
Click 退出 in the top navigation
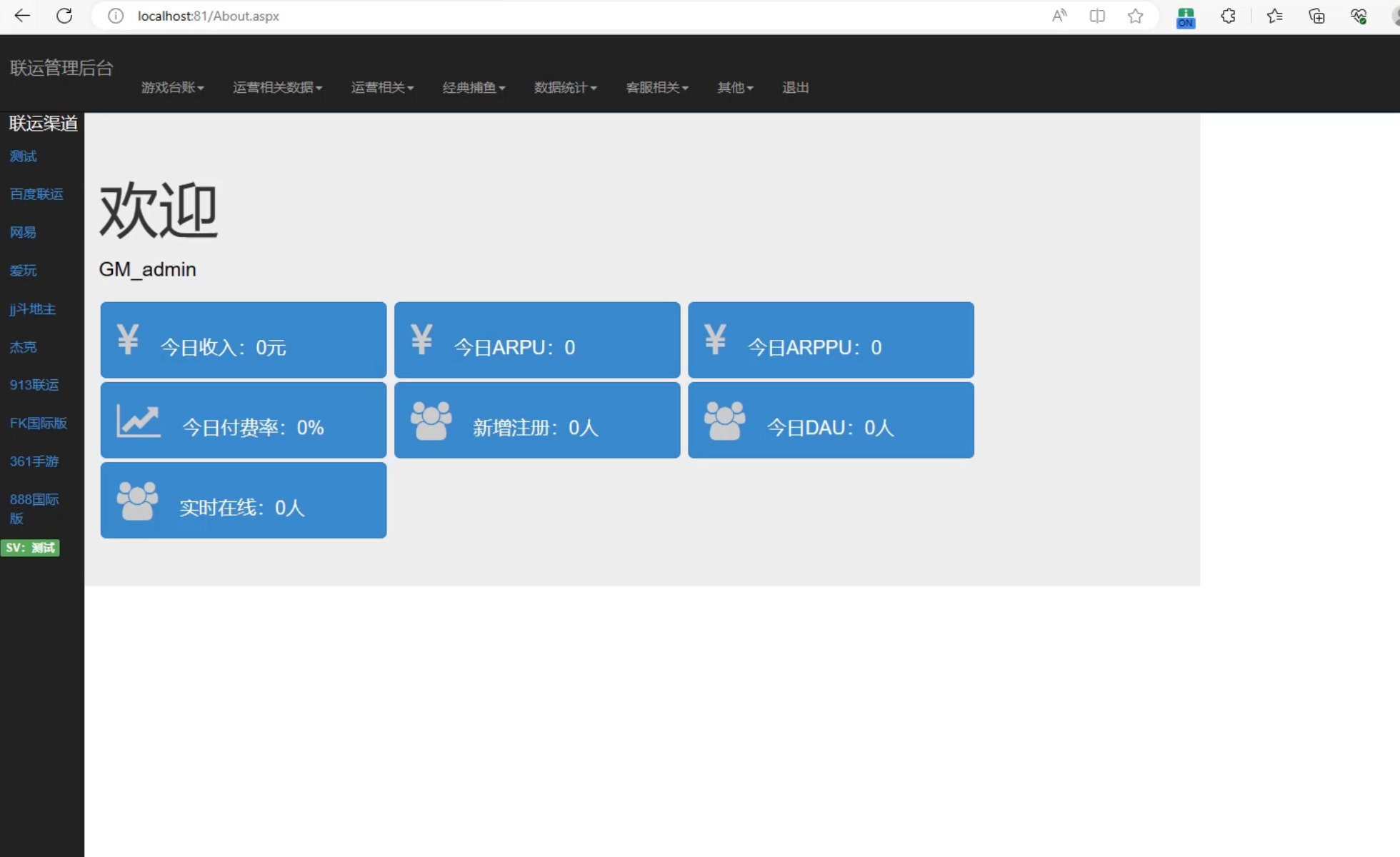point(795,87)
